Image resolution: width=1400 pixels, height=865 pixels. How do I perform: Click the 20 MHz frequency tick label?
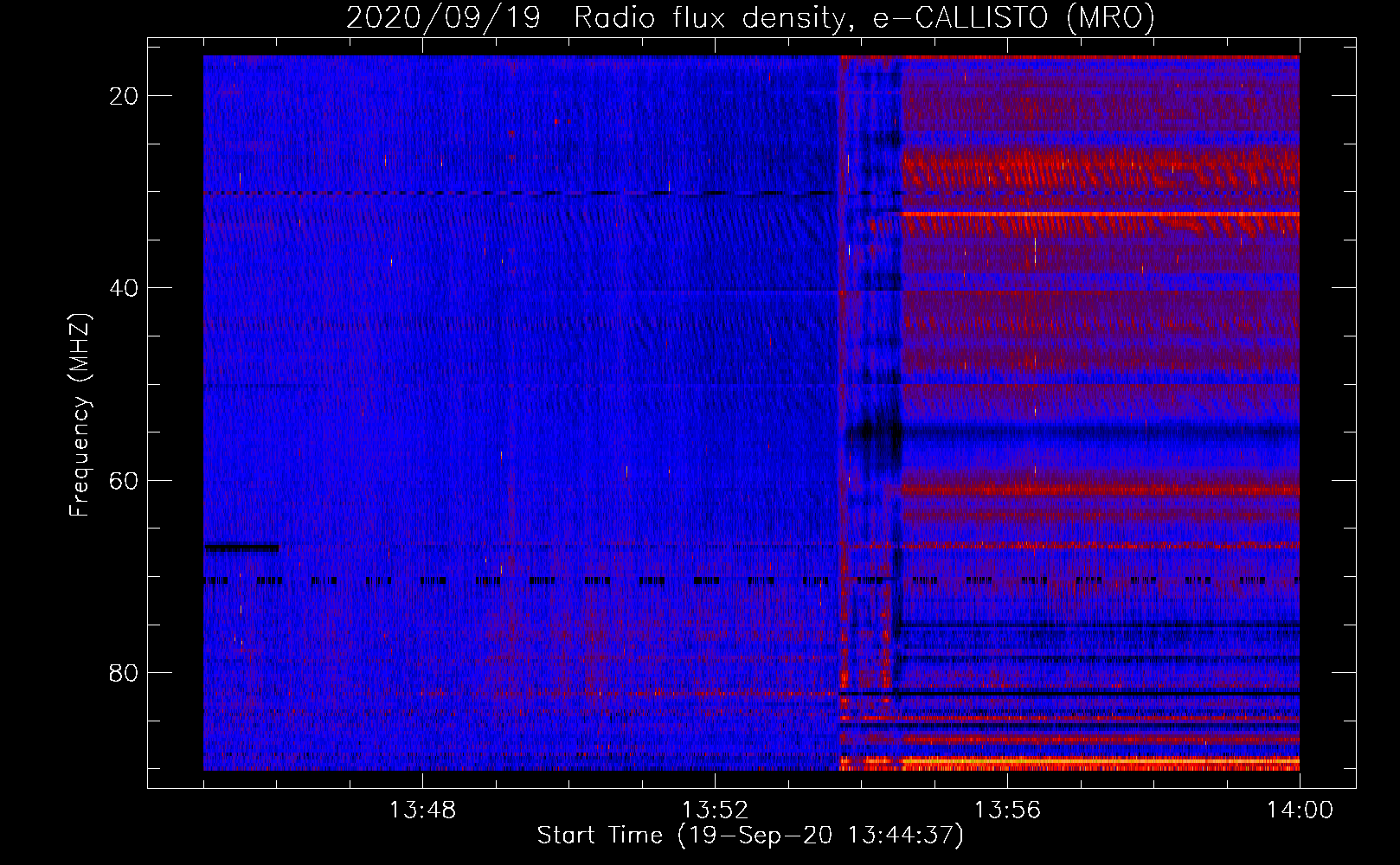[124, 96]
